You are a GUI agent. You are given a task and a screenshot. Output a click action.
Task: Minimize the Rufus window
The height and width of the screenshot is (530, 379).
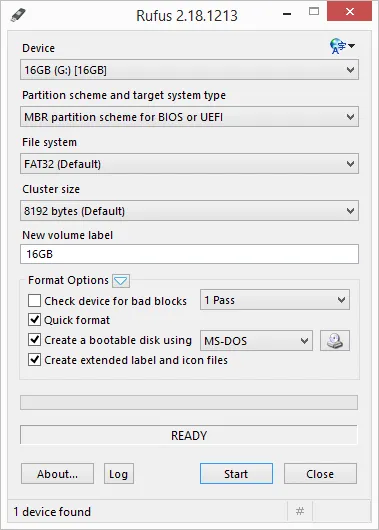tap(287, 14)
